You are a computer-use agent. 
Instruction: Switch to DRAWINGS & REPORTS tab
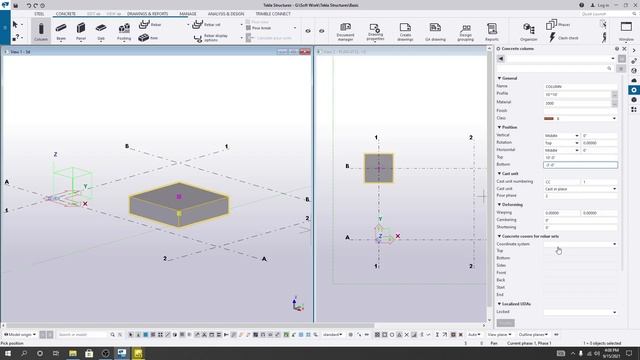147,14
